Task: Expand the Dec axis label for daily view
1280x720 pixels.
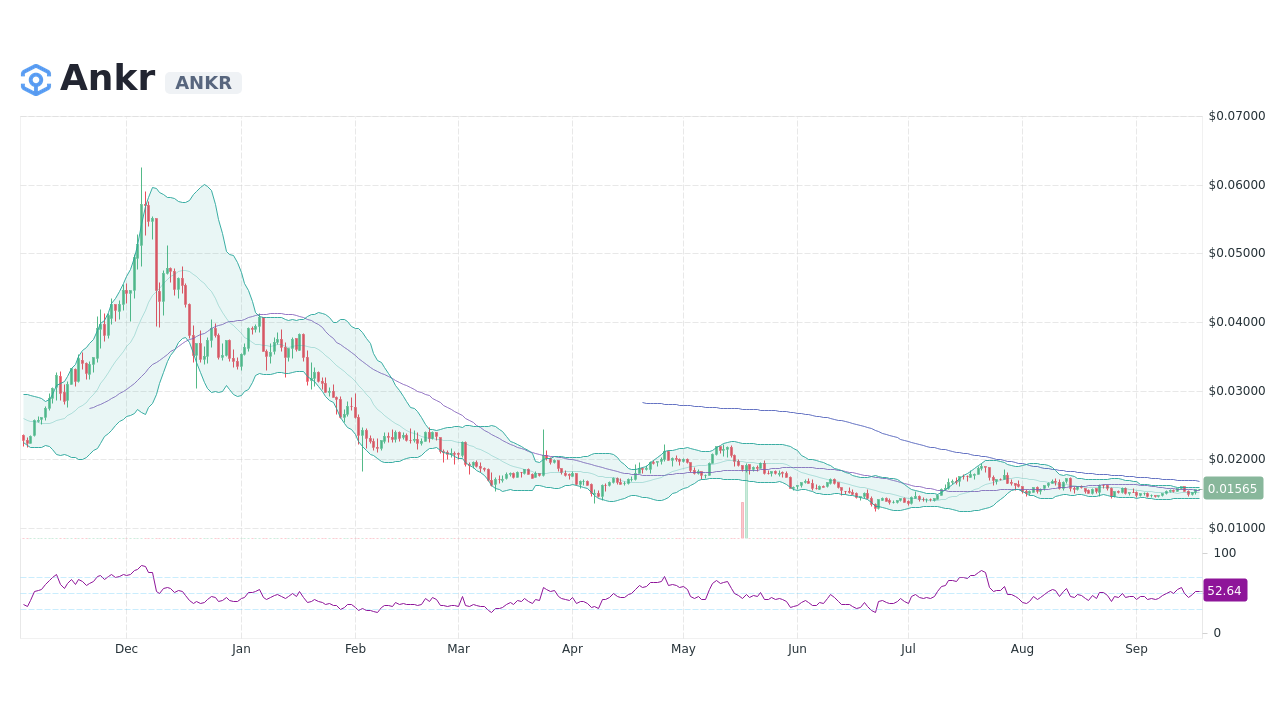Action: point(126,649)
